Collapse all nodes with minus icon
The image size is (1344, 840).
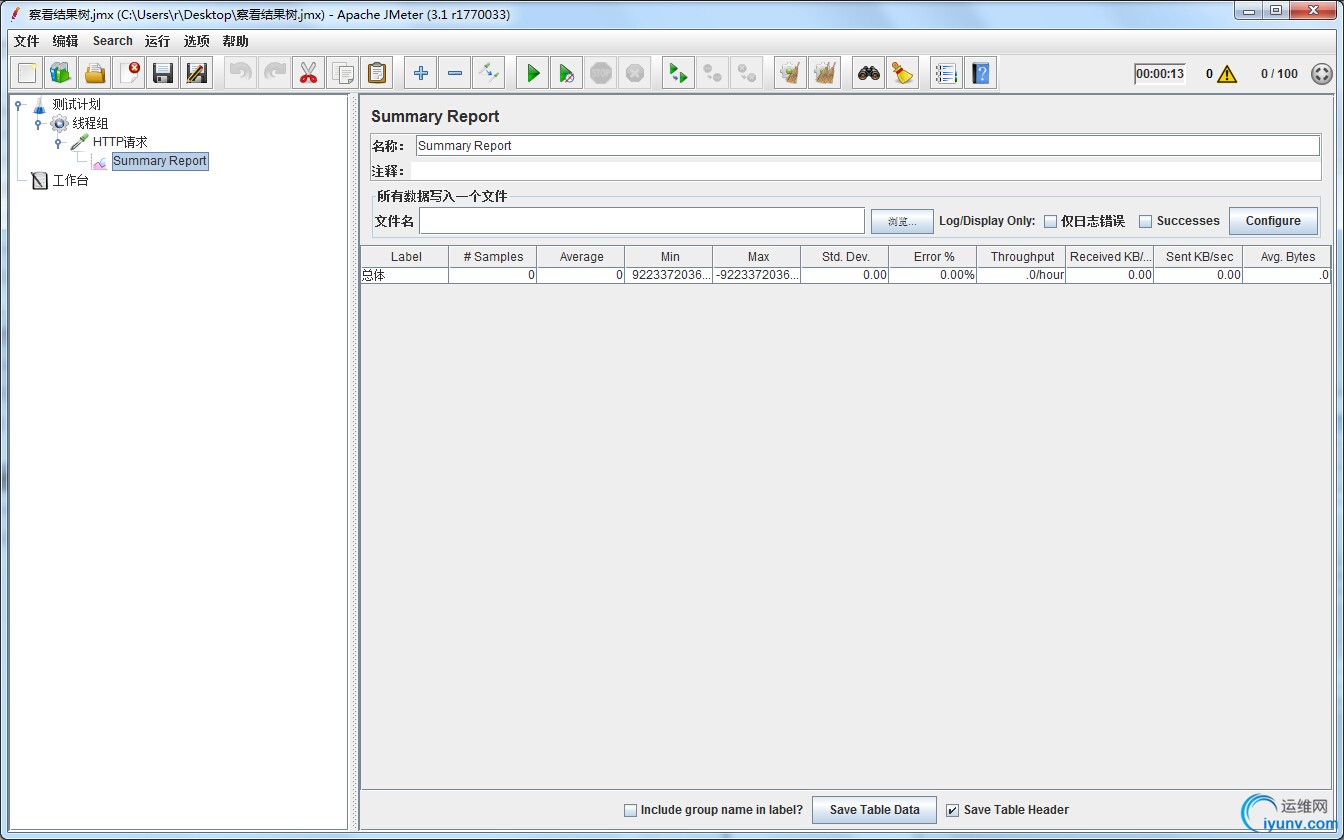pyautogui.click(x=455, y=73)
